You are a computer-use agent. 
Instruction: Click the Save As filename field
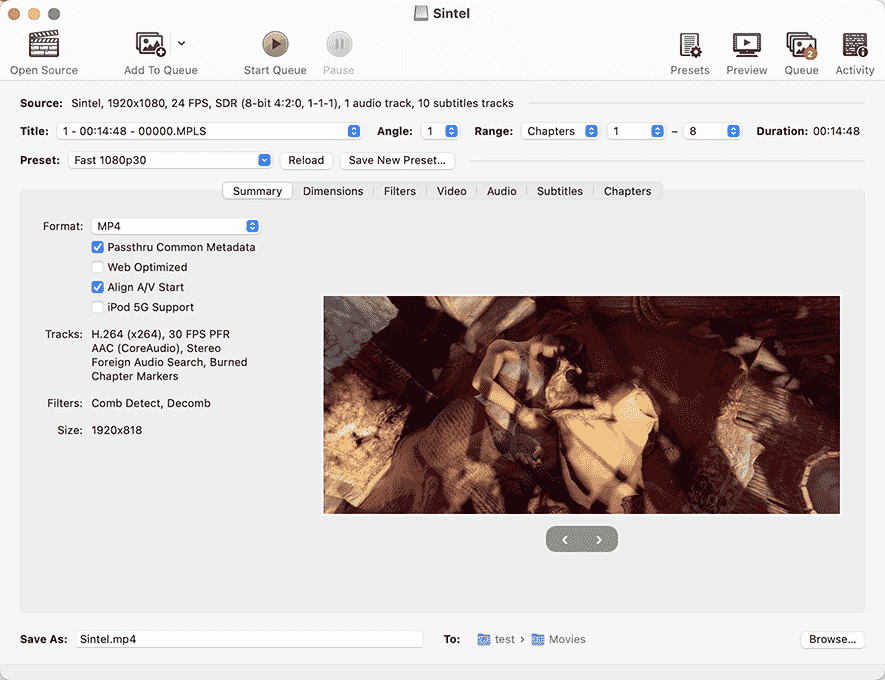tap(249, 639)
